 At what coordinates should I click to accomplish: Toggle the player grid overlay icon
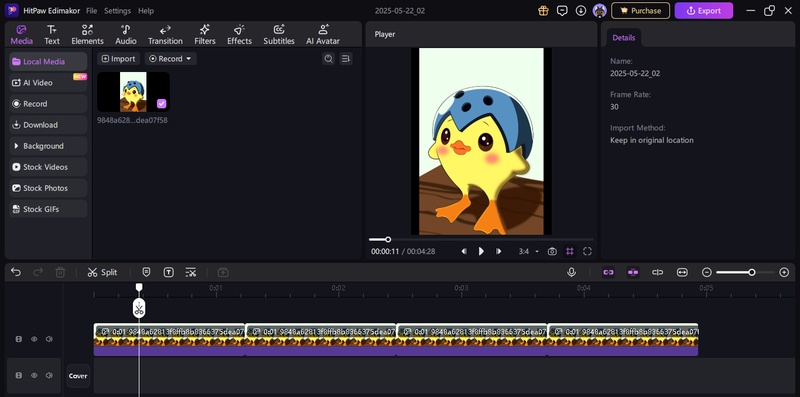pos(569,252)
